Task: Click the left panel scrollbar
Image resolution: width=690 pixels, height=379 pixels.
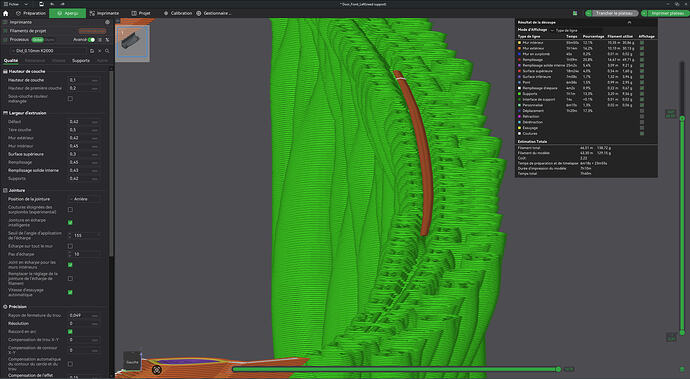Action: point(111,163)
